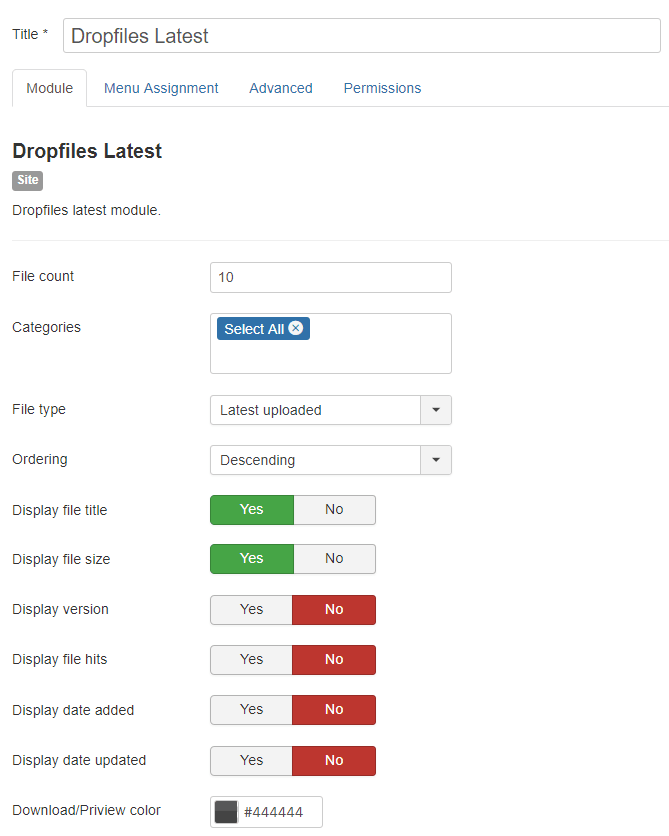669x836 pixels.
Task: Click the Site badge label
Action: pos(27,181)
